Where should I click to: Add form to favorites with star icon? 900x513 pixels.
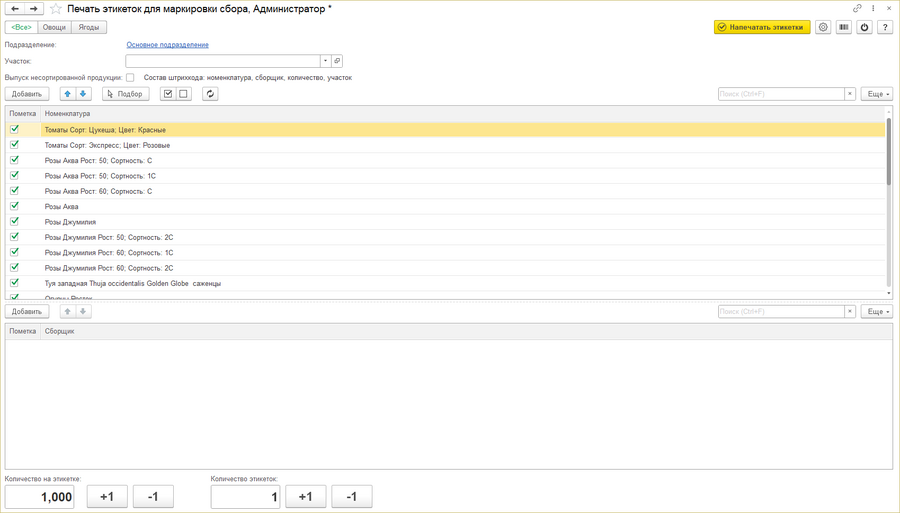coord(56,9)
